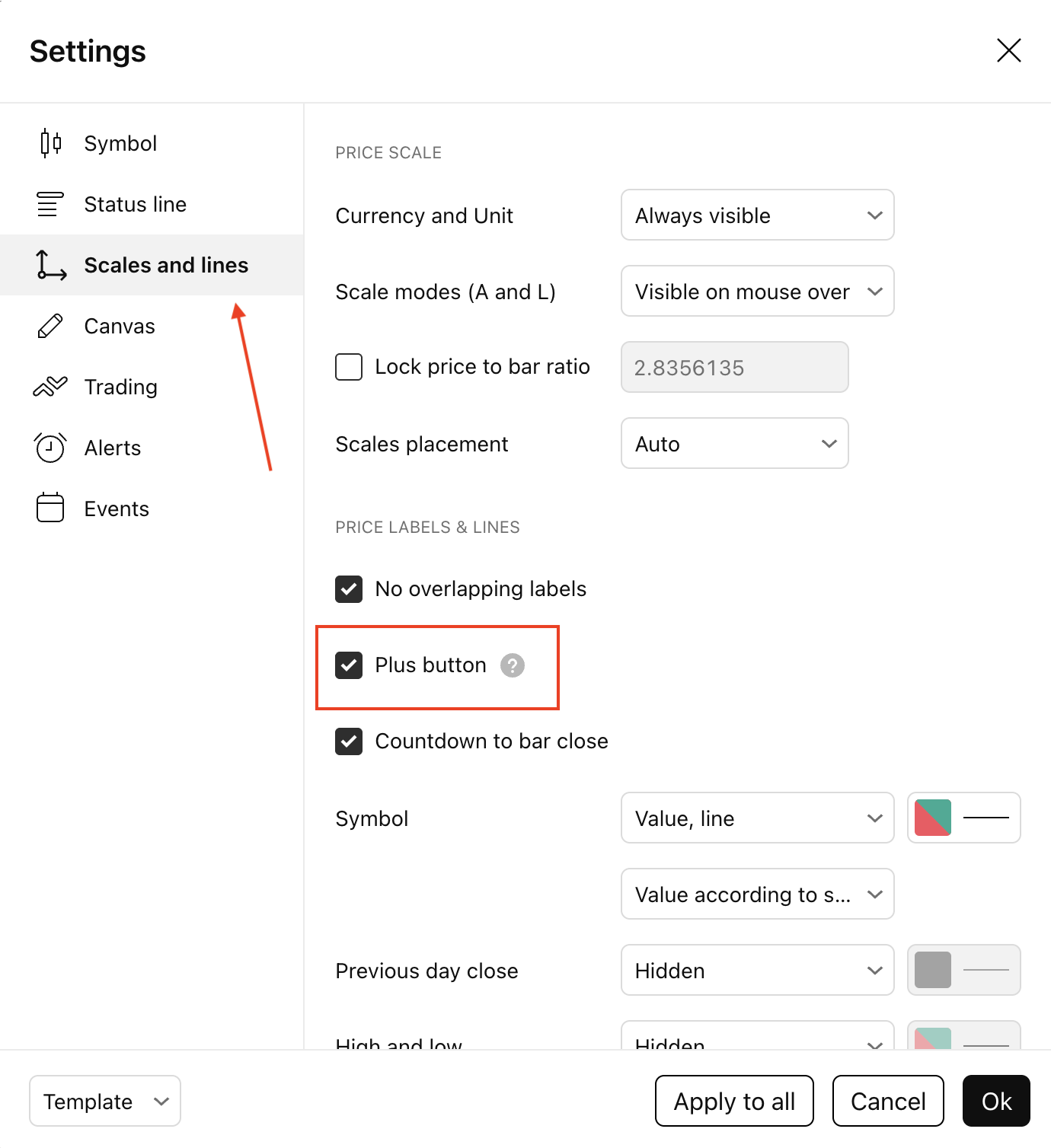Click the Symbol candlestick icon in sidebar
The image size is (1051, 1148).
pyautogui.click(x=50, y=143)
